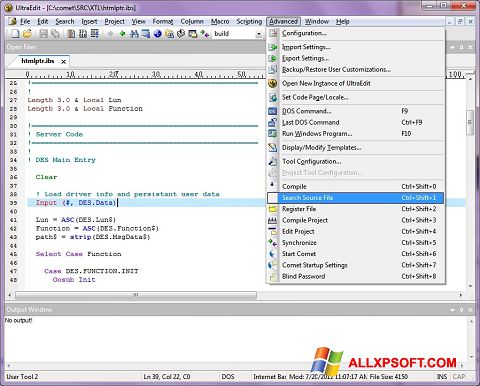Click the gear tool toolbar icon
The width and height of the screenshot is (480, 386).
[x=181, y=33]
